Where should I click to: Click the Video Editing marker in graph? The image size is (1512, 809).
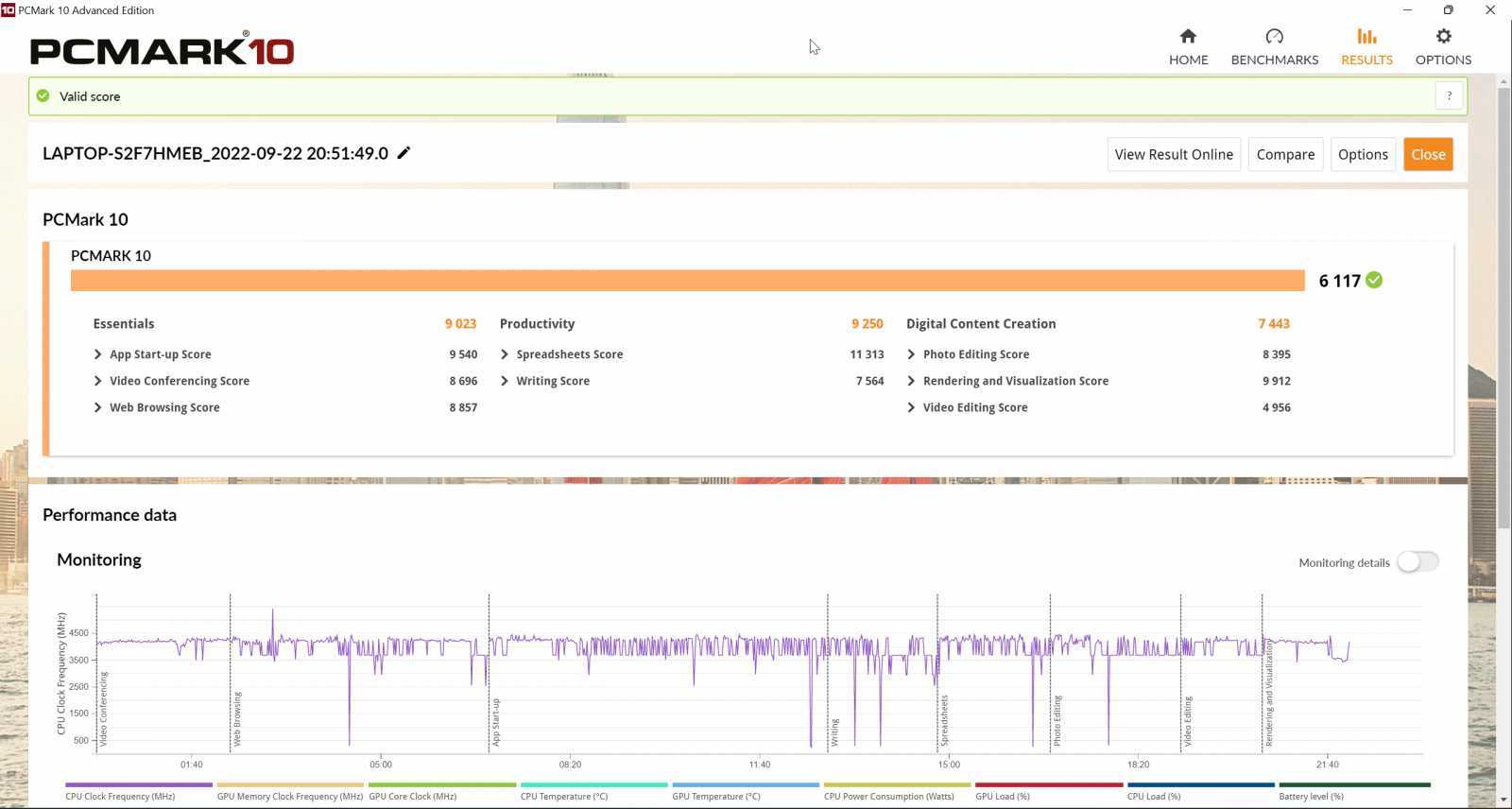[x=1188, y=721]
